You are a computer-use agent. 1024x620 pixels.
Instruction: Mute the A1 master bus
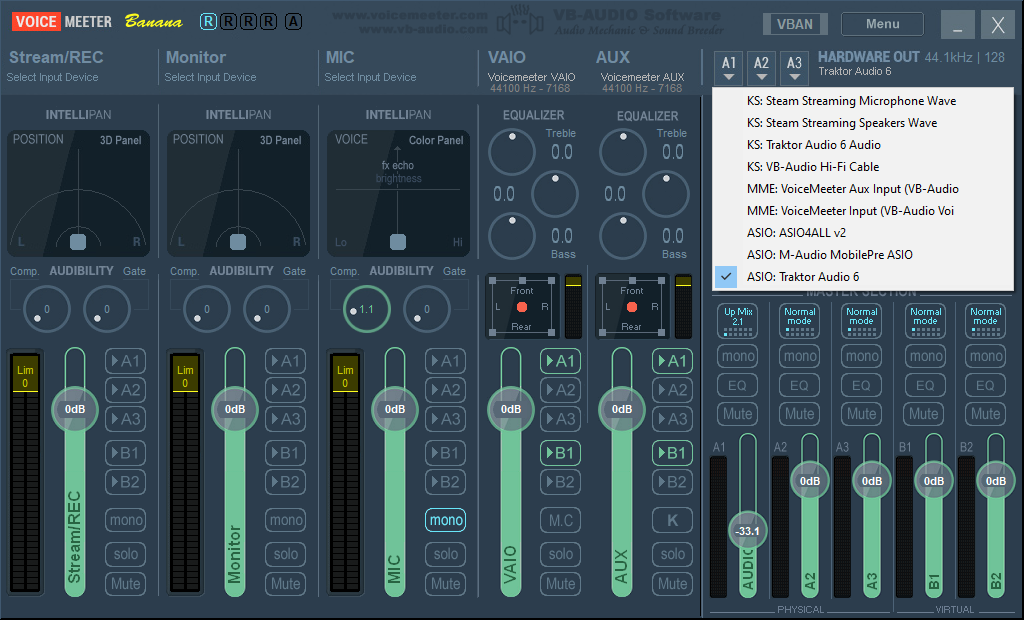tap(737, 414)
